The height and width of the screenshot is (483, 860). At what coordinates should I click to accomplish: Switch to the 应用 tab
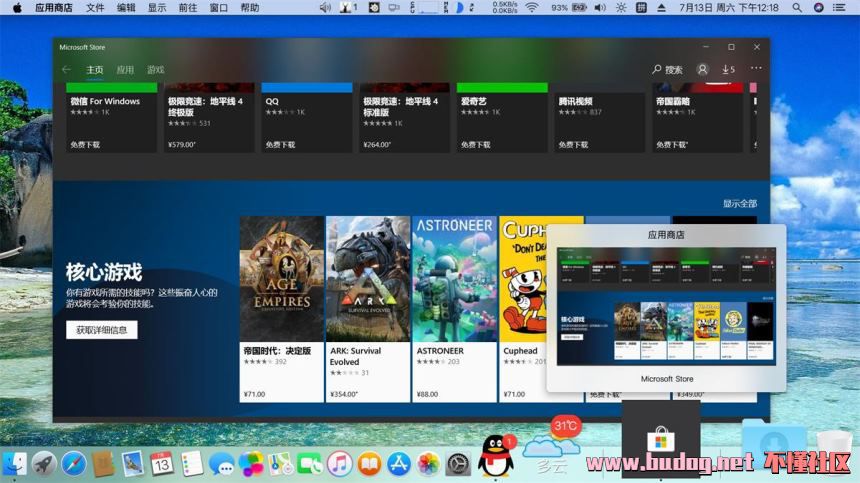point(125,70)
